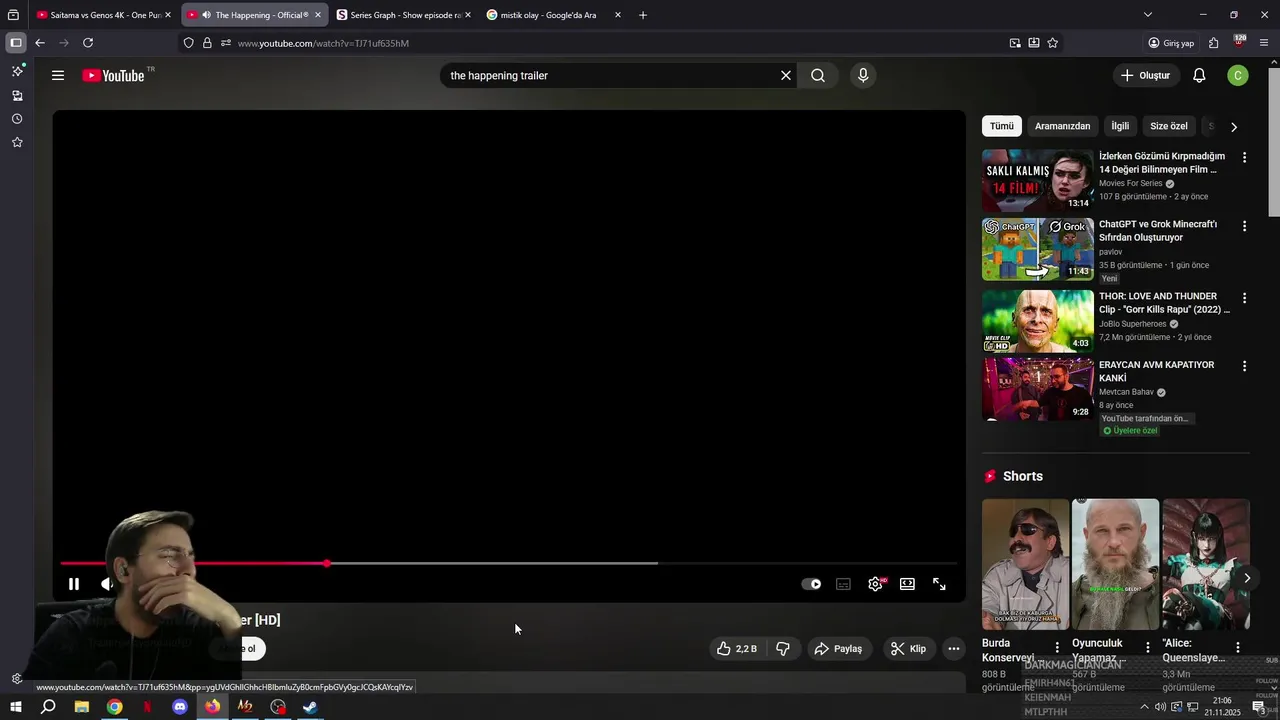Switch player to theater mode
This screenshot has width=1280, height=720.
coord(907,584)
